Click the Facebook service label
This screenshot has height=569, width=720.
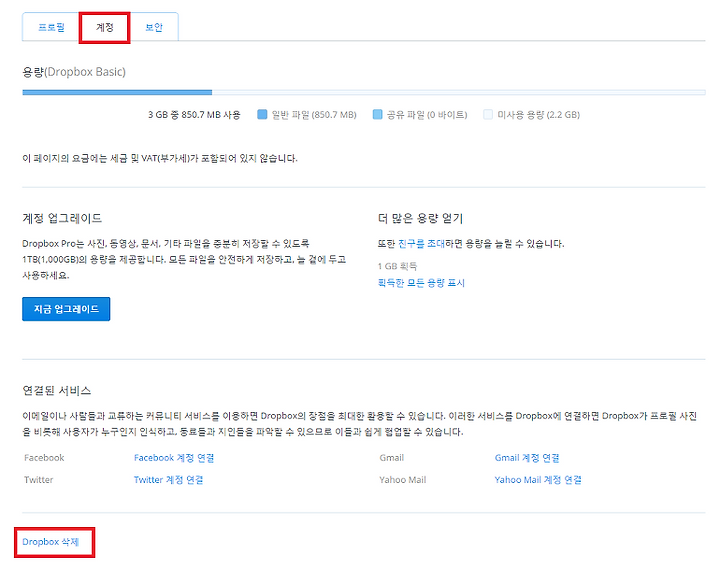[44, 458]
